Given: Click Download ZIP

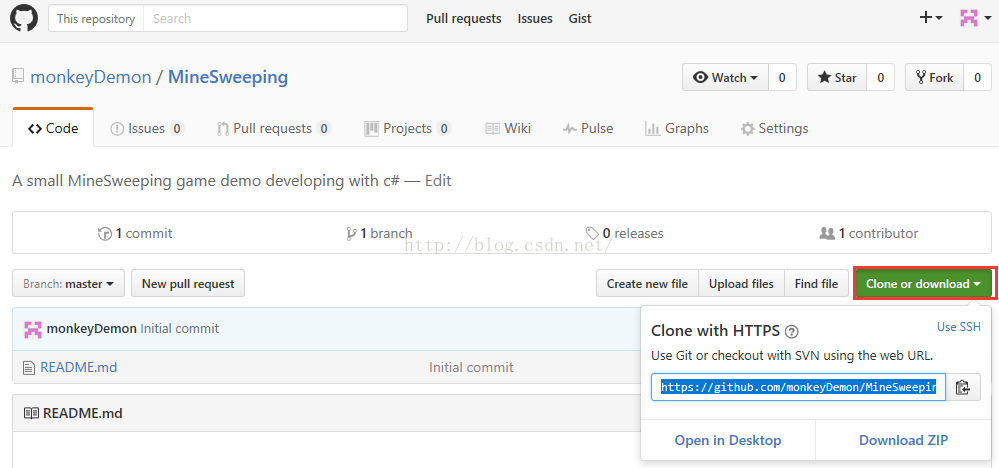Looking at the screenshot, I should pyautogui.click(x=903, y=440).
